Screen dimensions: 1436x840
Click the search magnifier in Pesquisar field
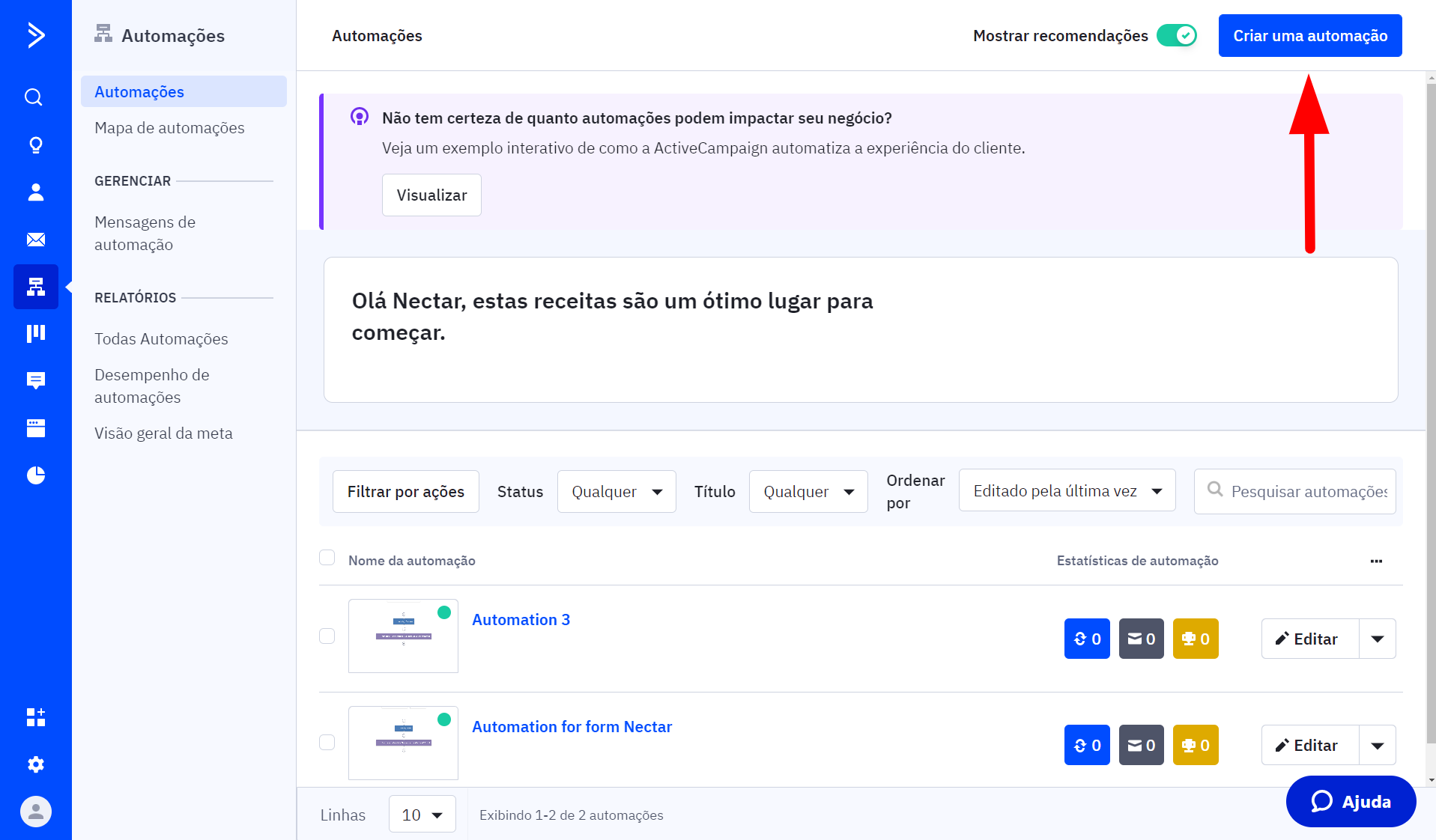click(1215, 490)
